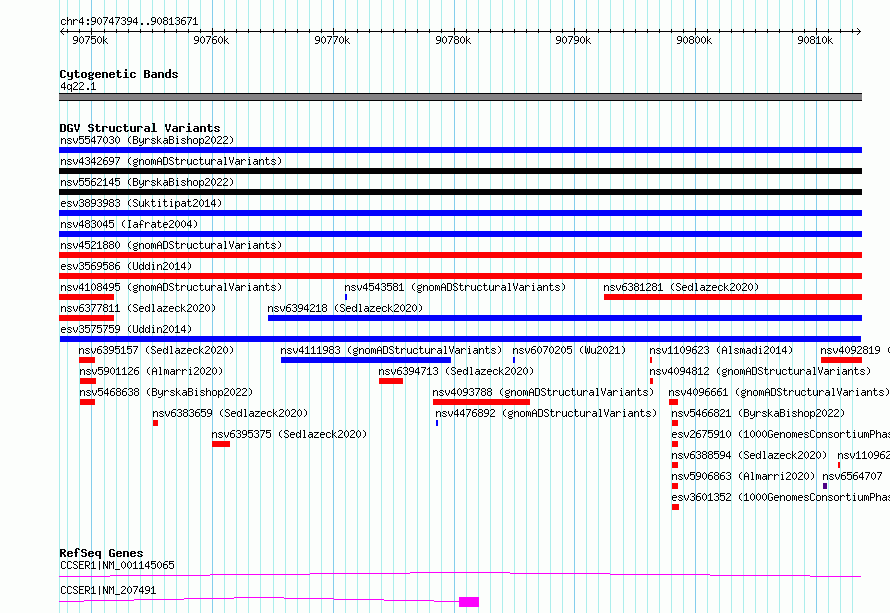The image size is (890, 613).
Task: Open nsv483045 (Iafrate2004) variant details
Action: pyautogui.click(x=129, y=224)
